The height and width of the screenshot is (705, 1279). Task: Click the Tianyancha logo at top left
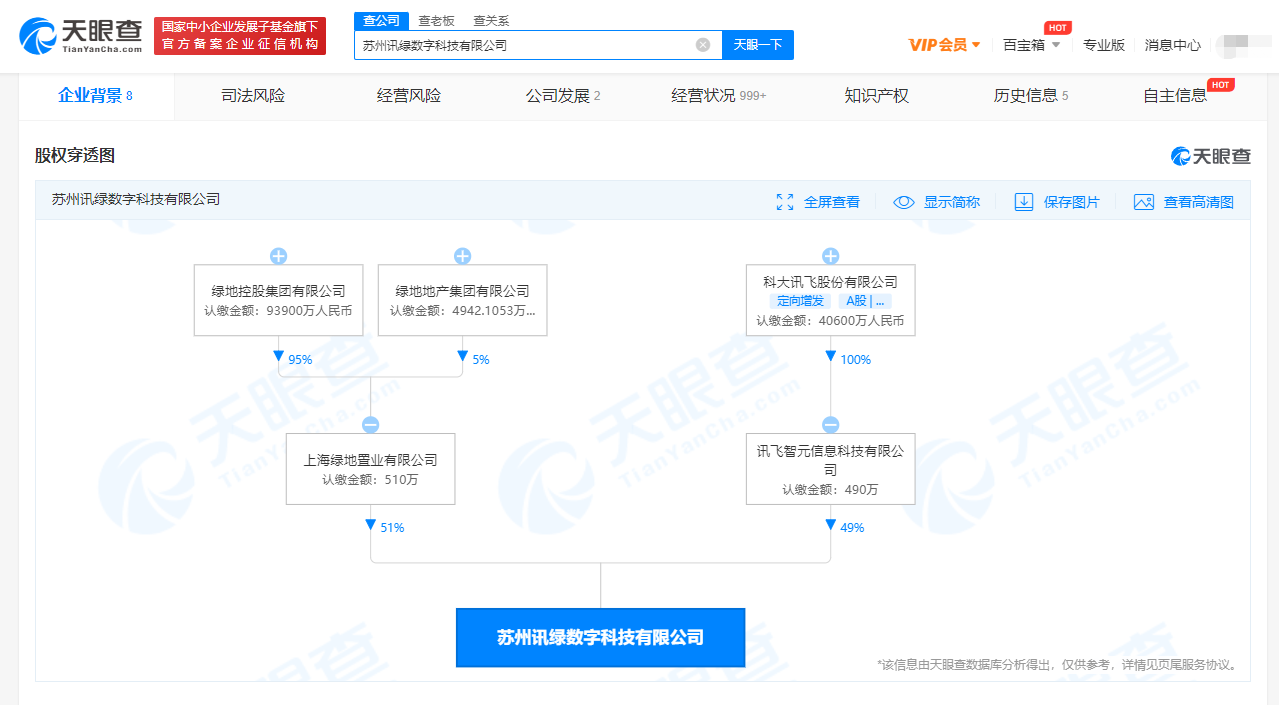click(82, 36)
